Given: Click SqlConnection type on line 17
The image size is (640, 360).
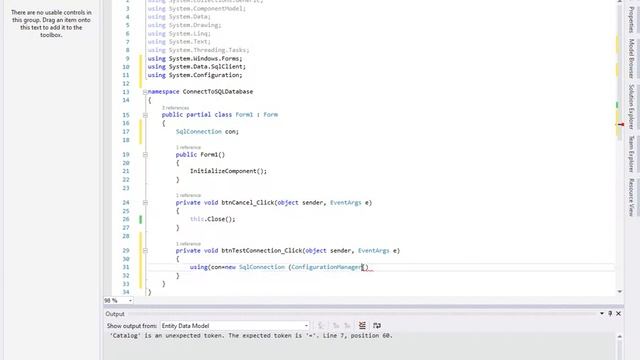Looking at the screenshot, I should (x=199, y=131).
